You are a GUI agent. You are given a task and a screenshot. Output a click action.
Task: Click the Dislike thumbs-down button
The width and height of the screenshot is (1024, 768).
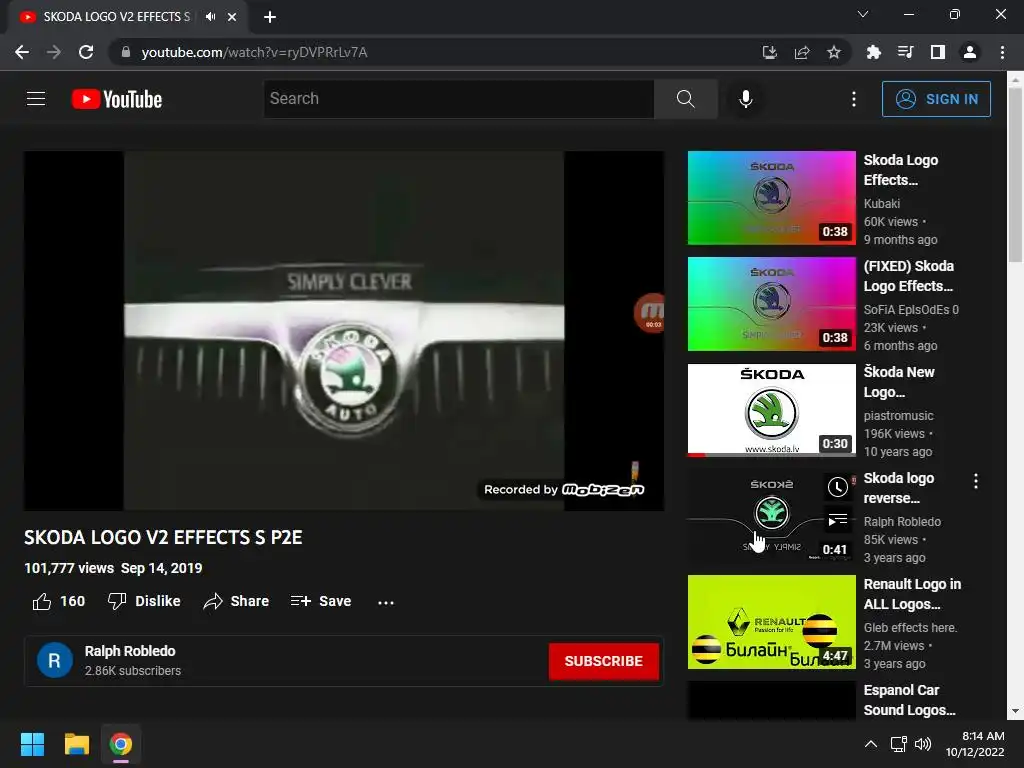click(144, 601)
